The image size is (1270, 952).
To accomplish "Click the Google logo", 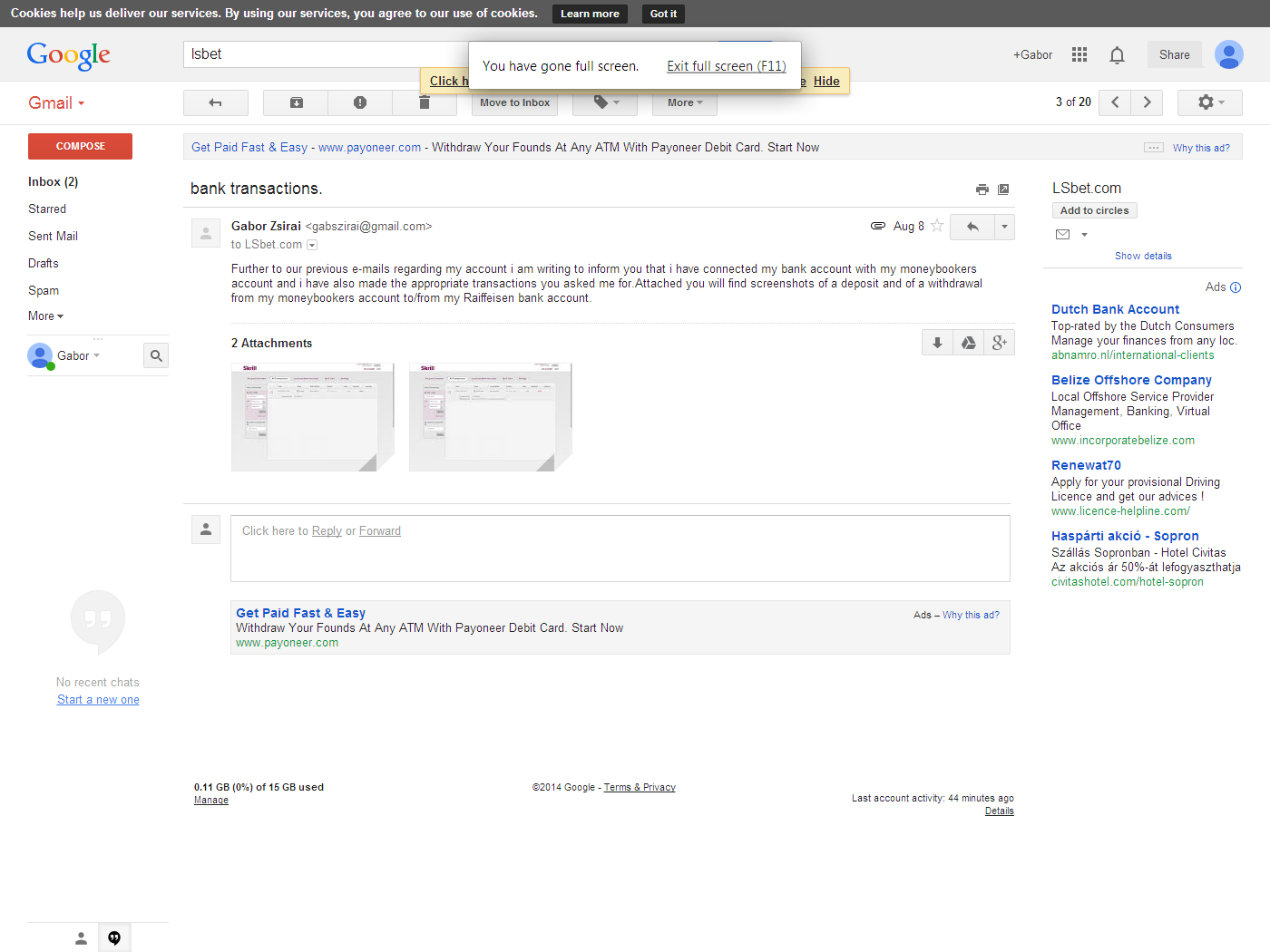I will [x=69, y=55].
